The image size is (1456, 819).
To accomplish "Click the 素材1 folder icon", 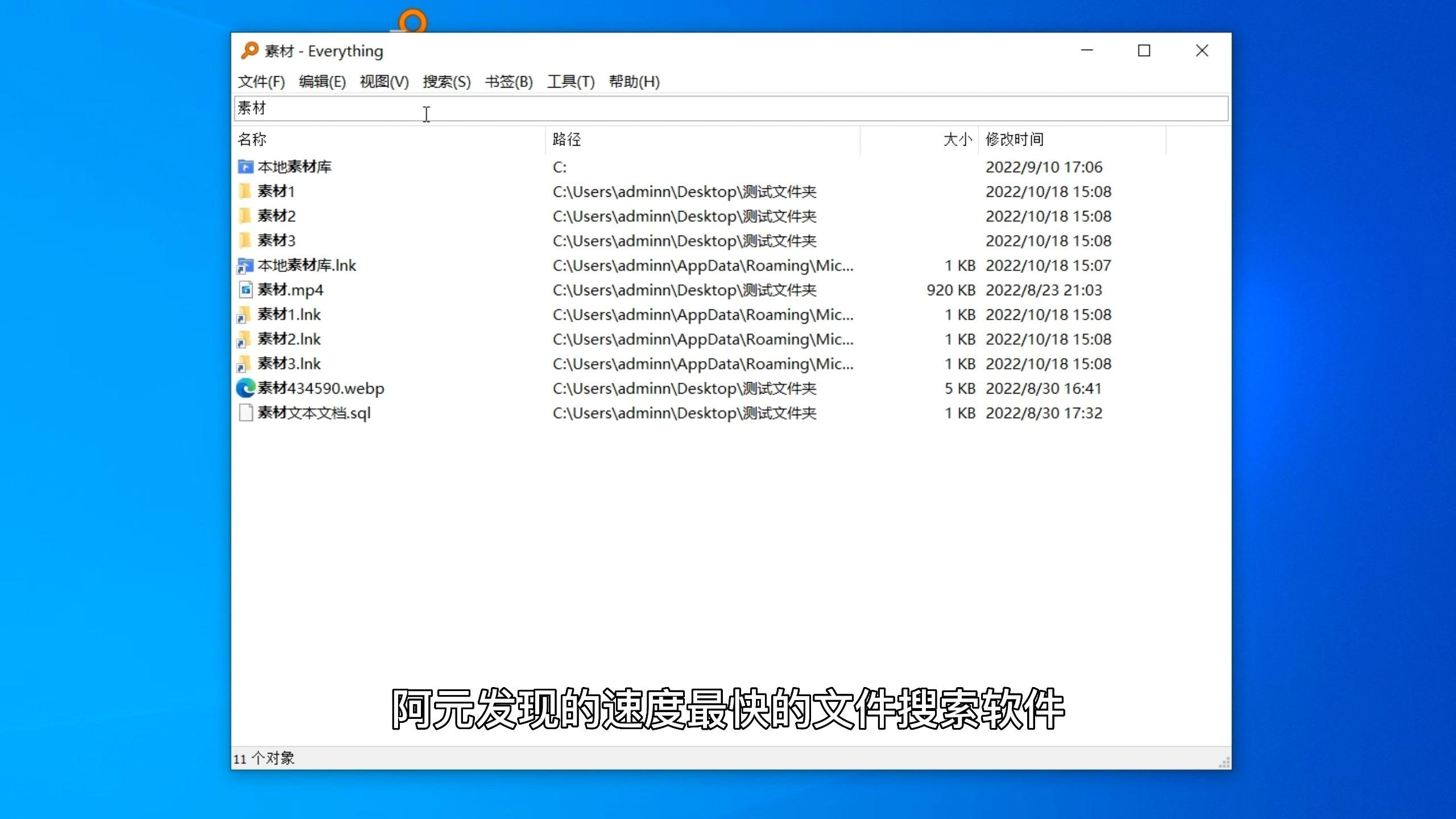I will click(x=245, y=191).
